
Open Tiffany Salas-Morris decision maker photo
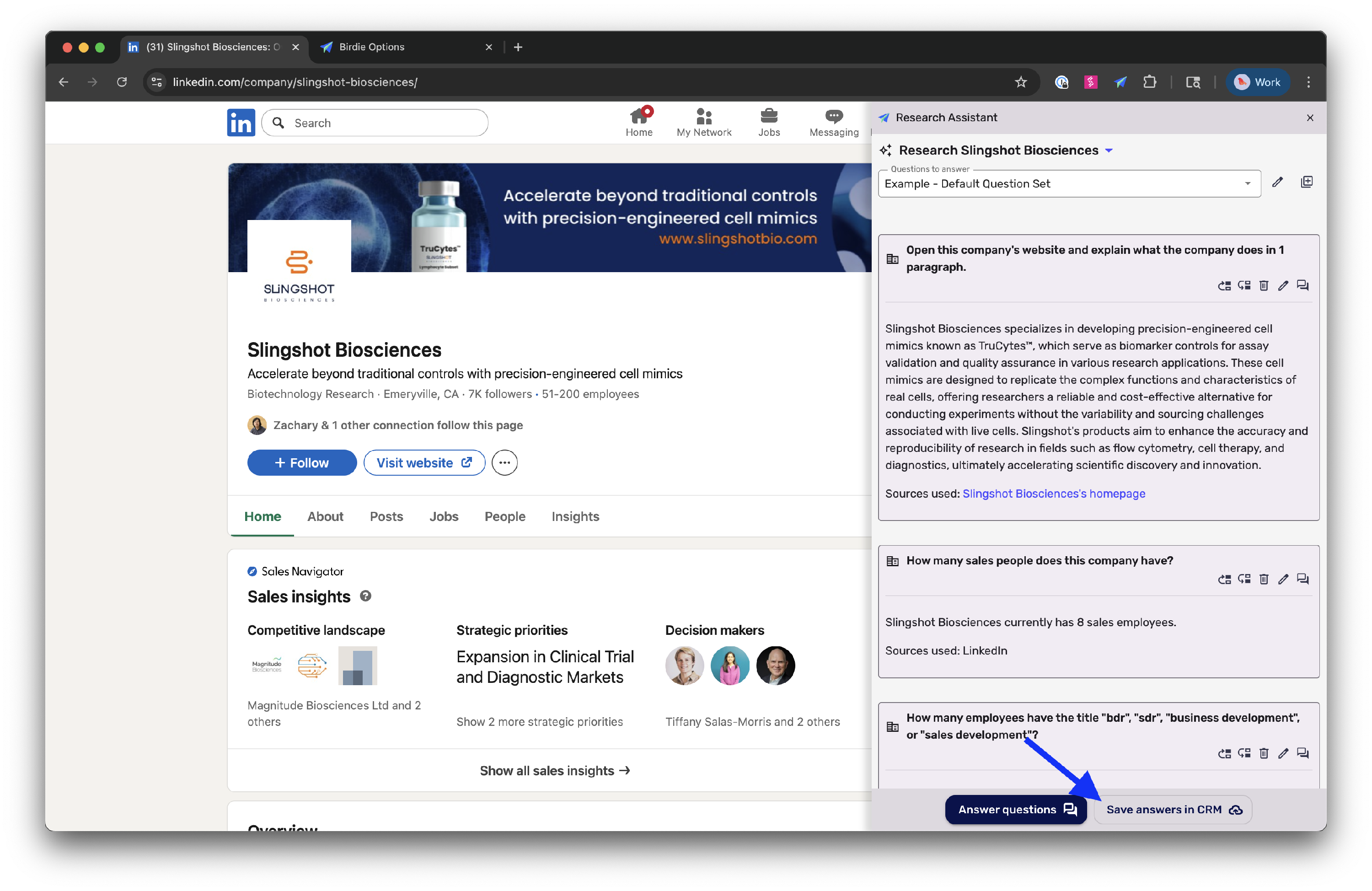click(684, 666)
